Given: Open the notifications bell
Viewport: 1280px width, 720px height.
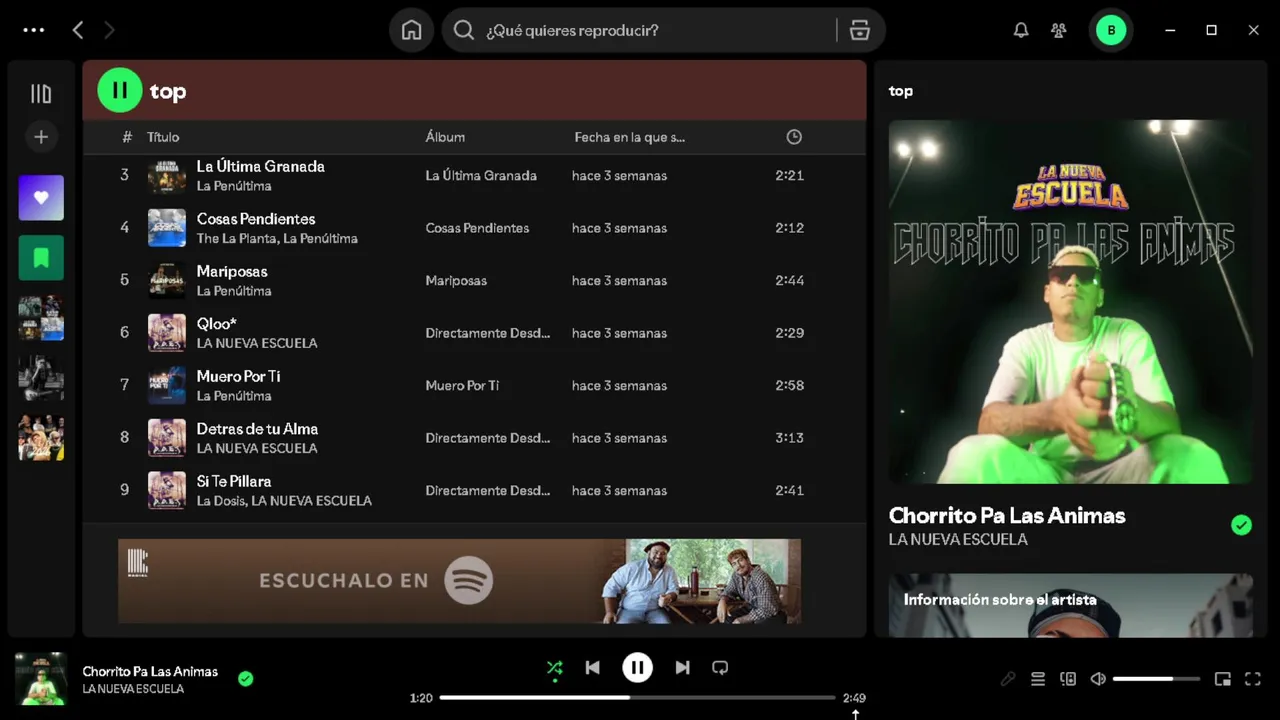Looking at the screenshot, I should [x=1021, y=30].
